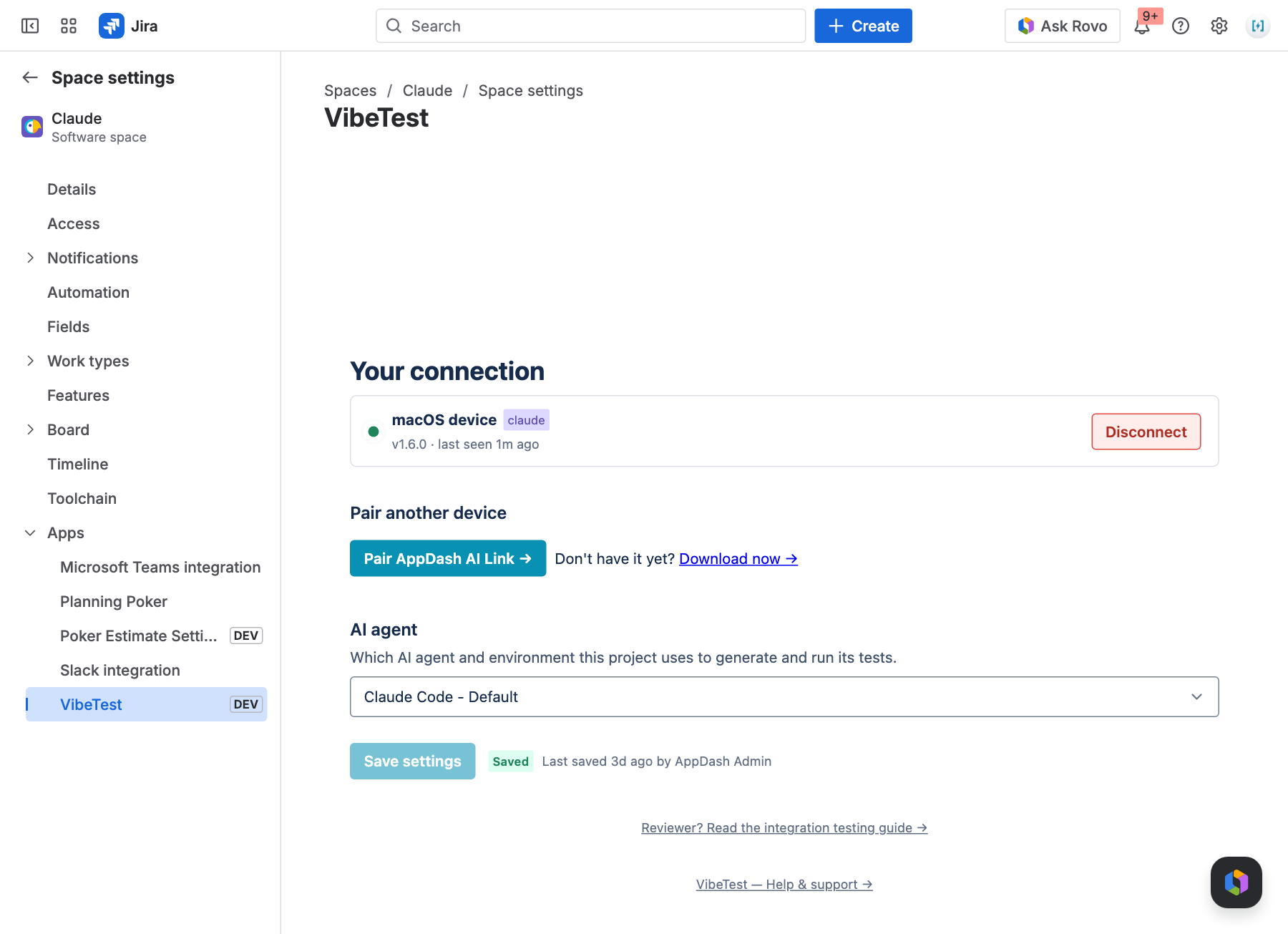Viewport: 1288px width, 934px height.
Task: Click Space settings breadcrumb
Action: (530, 90)
